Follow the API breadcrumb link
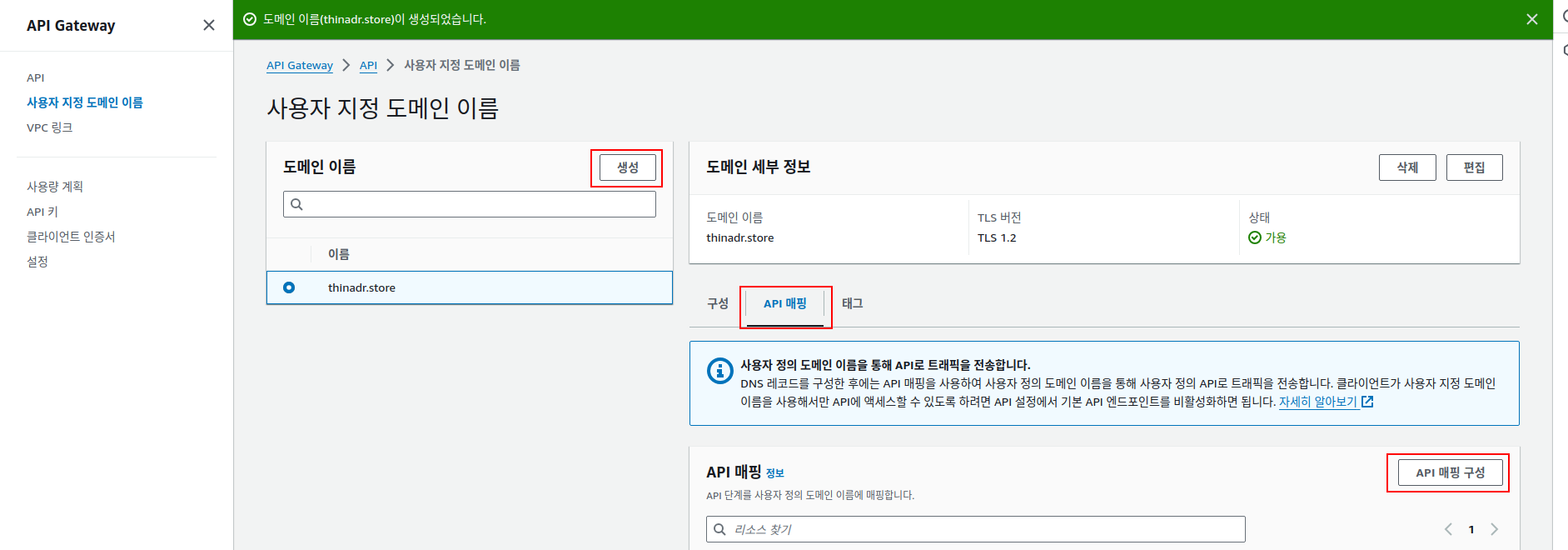 click(368, 65)
